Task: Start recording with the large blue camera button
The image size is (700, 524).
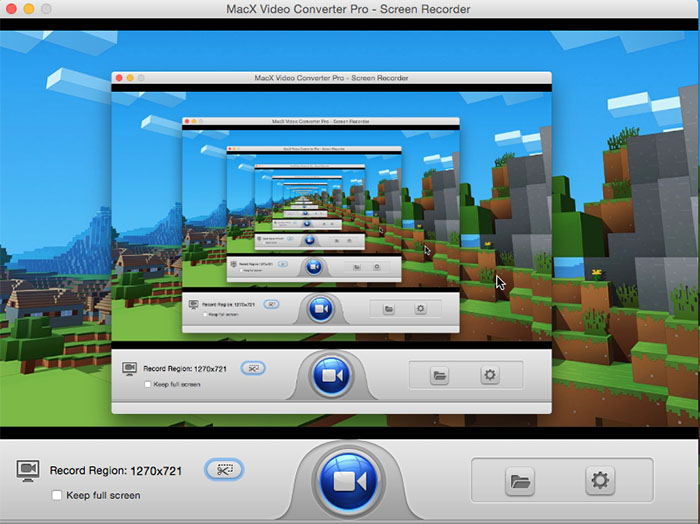Action: (349, 481)
